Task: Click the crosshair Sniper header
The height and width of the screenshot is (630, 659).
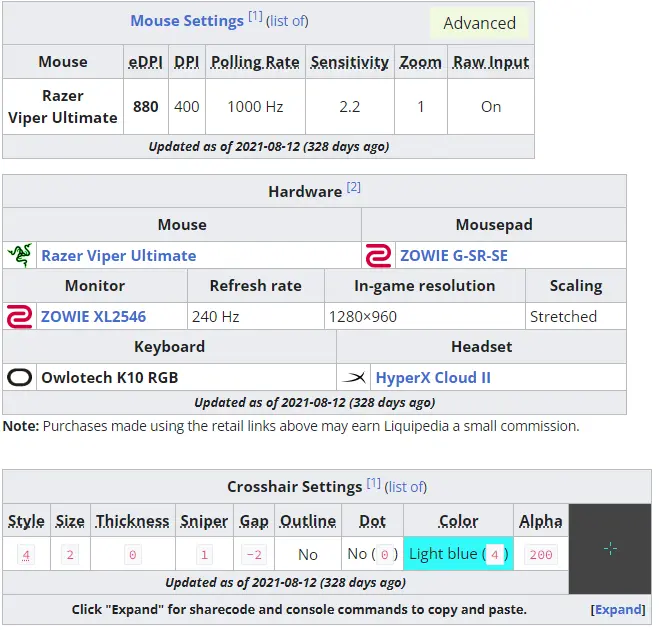Action: coord(204,521)
